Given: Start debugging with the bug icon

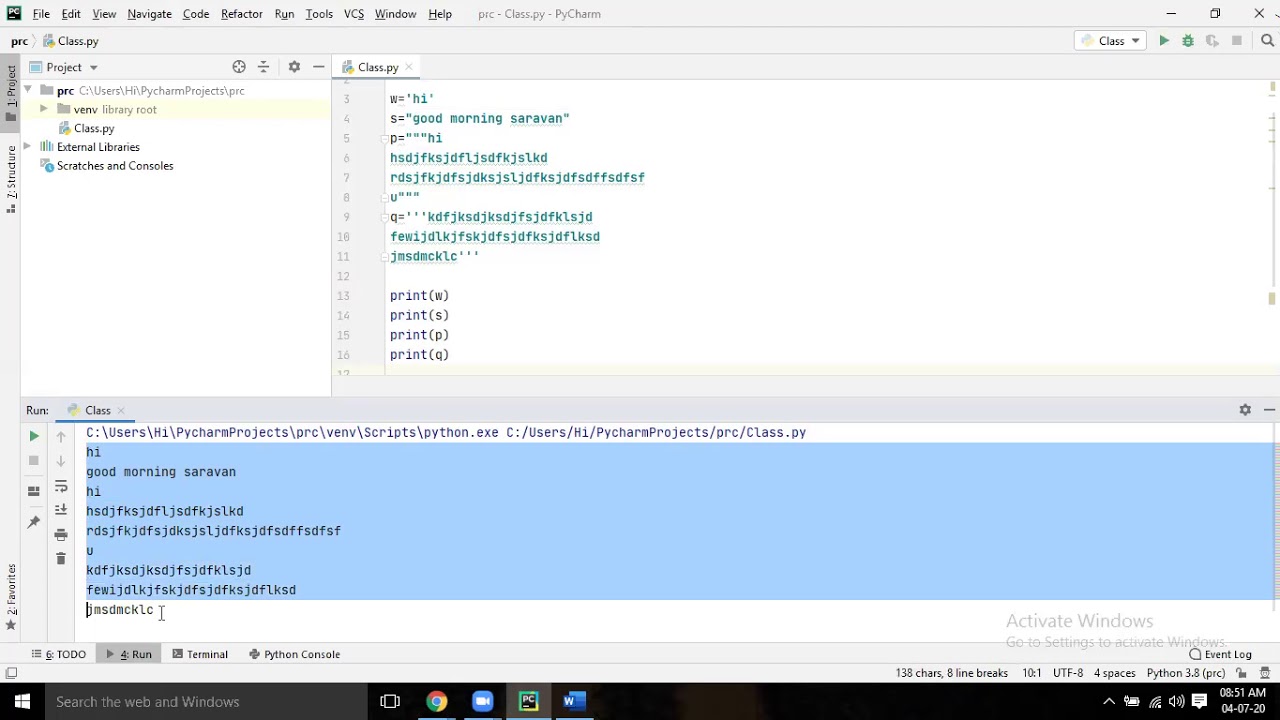Looking at the screenshot, I should tap(1188, 41).
